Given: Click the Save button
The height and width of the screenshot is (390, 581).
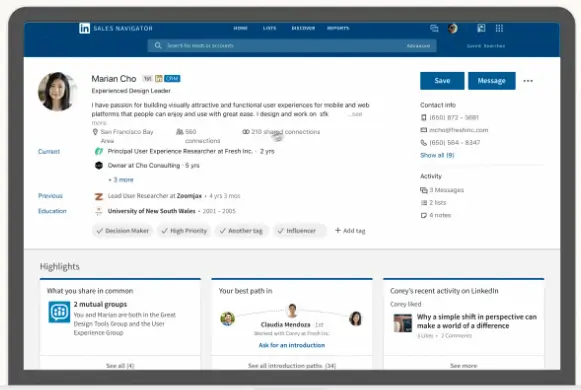Looking at the screenshot, I should 442,81.
